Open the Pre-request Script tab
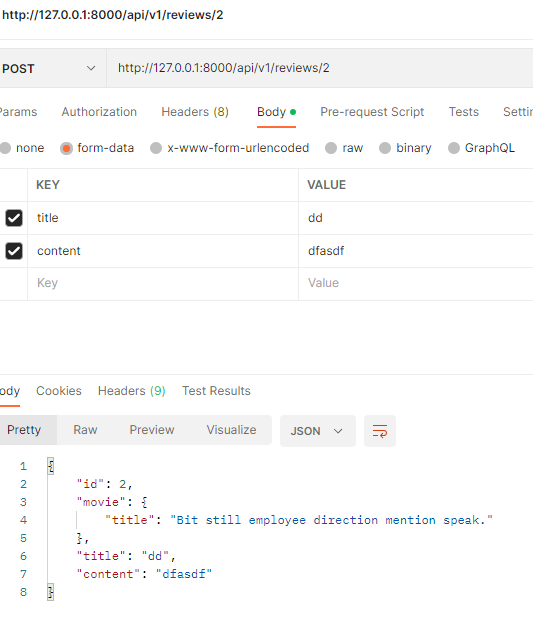 [x=372, y=112]
